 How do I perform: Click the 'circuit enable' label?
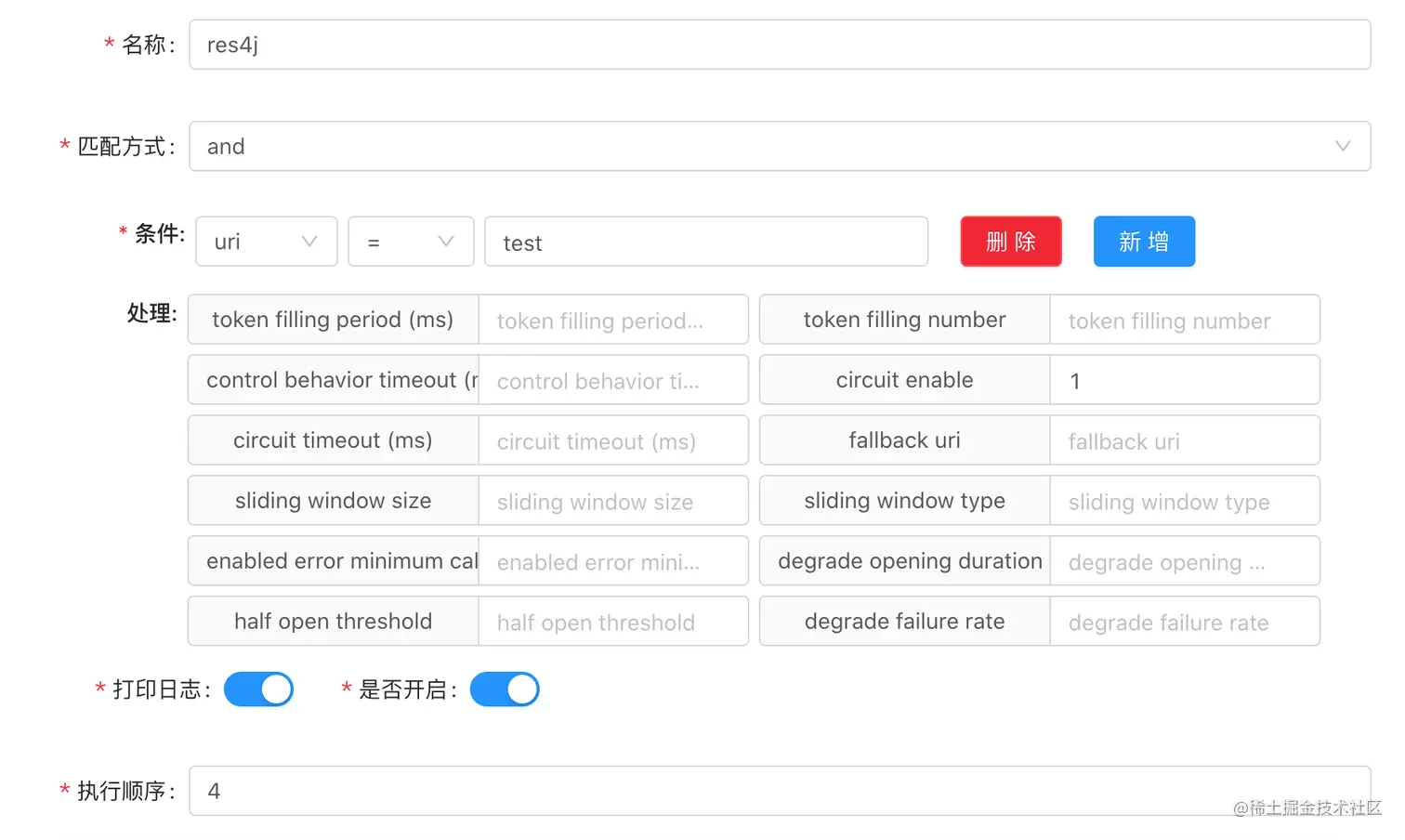click(904, 380)
